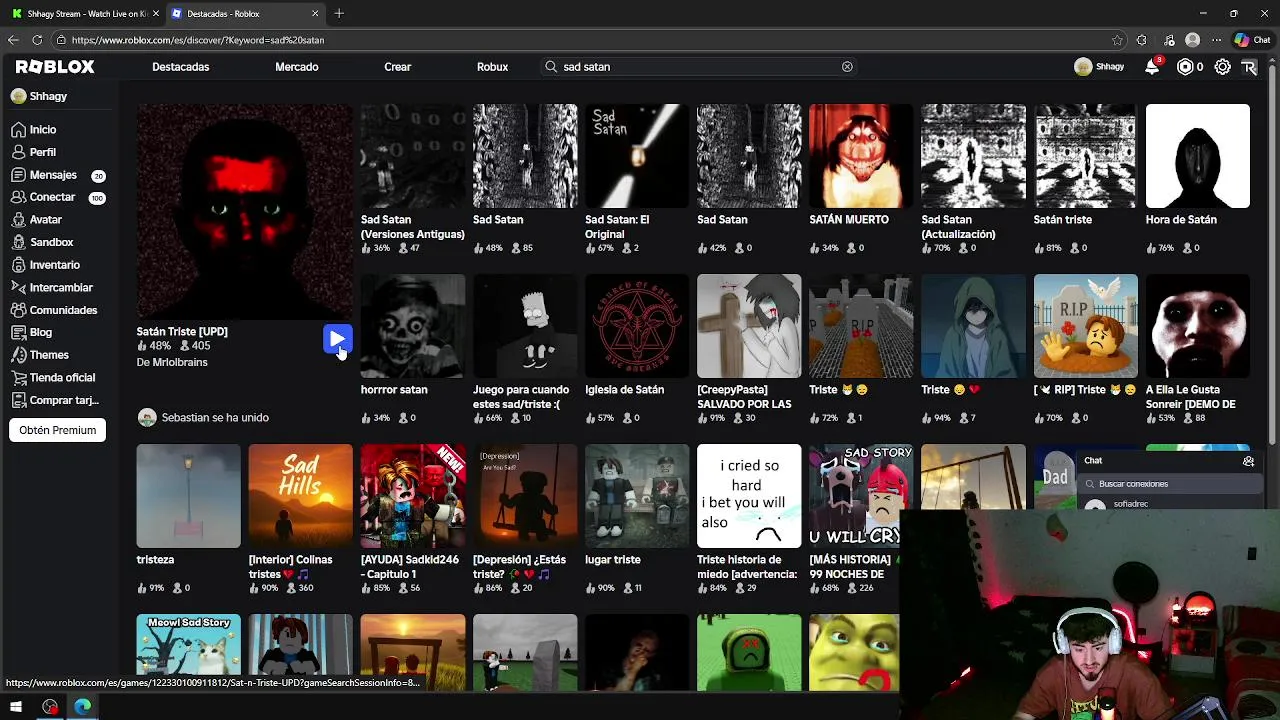This screenshot has height=720, width=1280.
Task: Open the Robux balance icon
Action: [1185, 67]
